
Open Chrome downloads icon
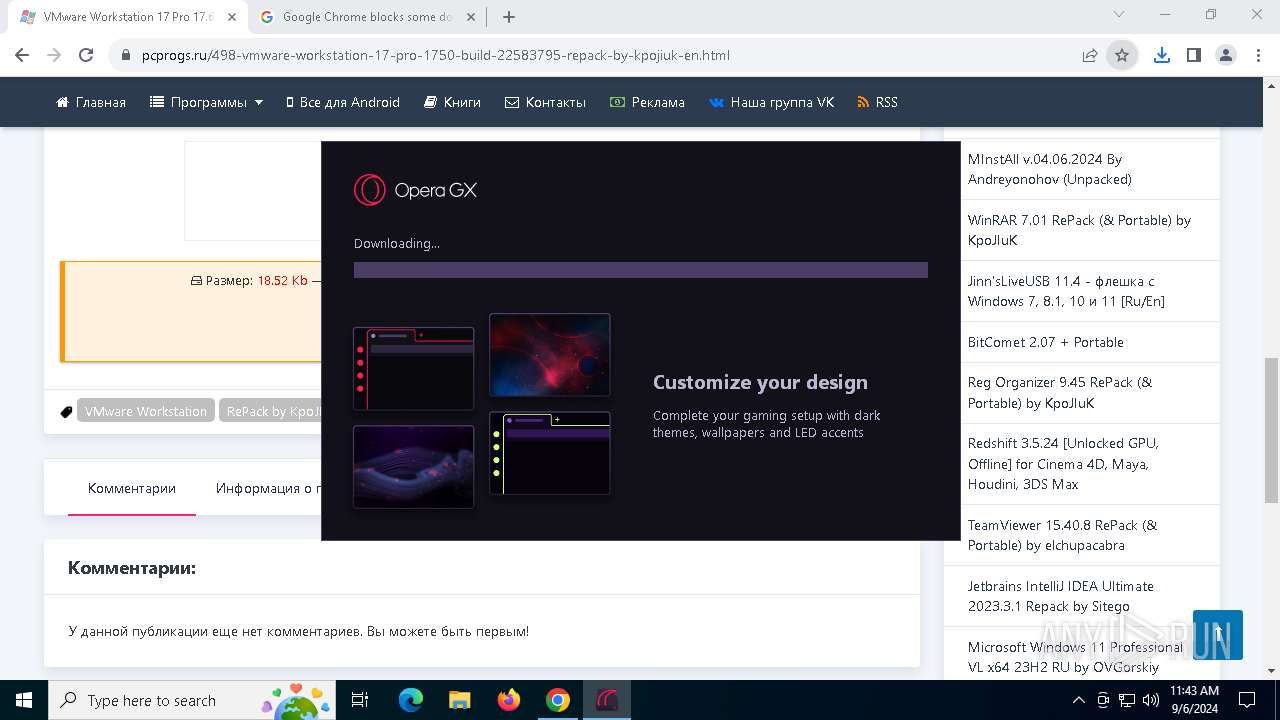point(1161,55)
